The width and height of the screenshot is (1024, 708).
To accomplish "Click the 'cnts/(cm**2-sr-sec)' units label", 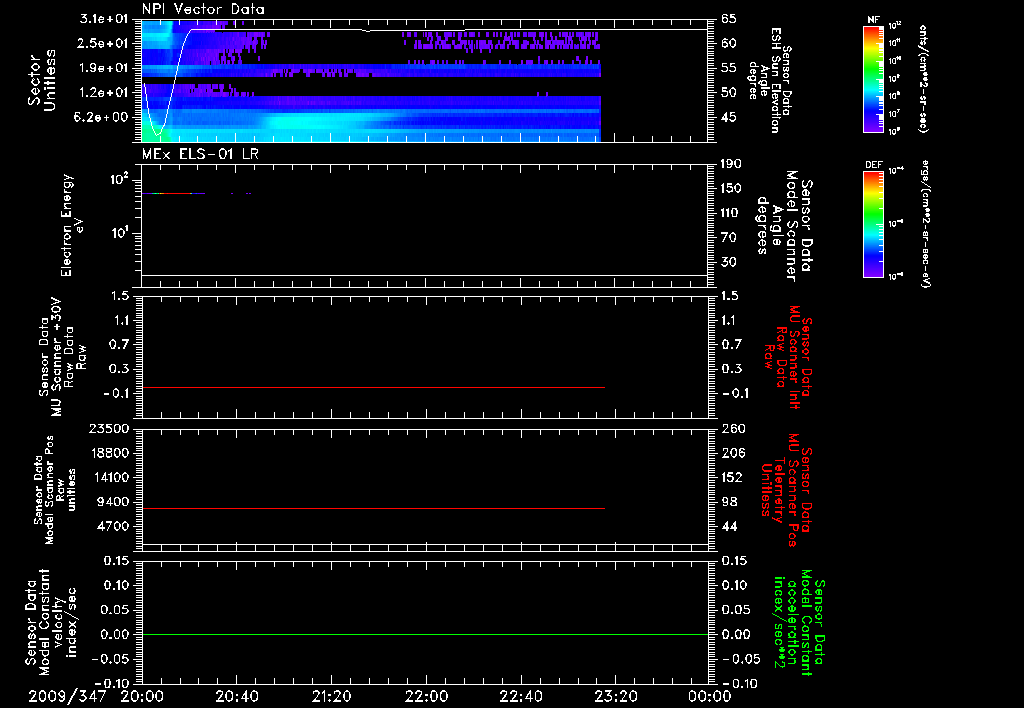I will point(923,78).
